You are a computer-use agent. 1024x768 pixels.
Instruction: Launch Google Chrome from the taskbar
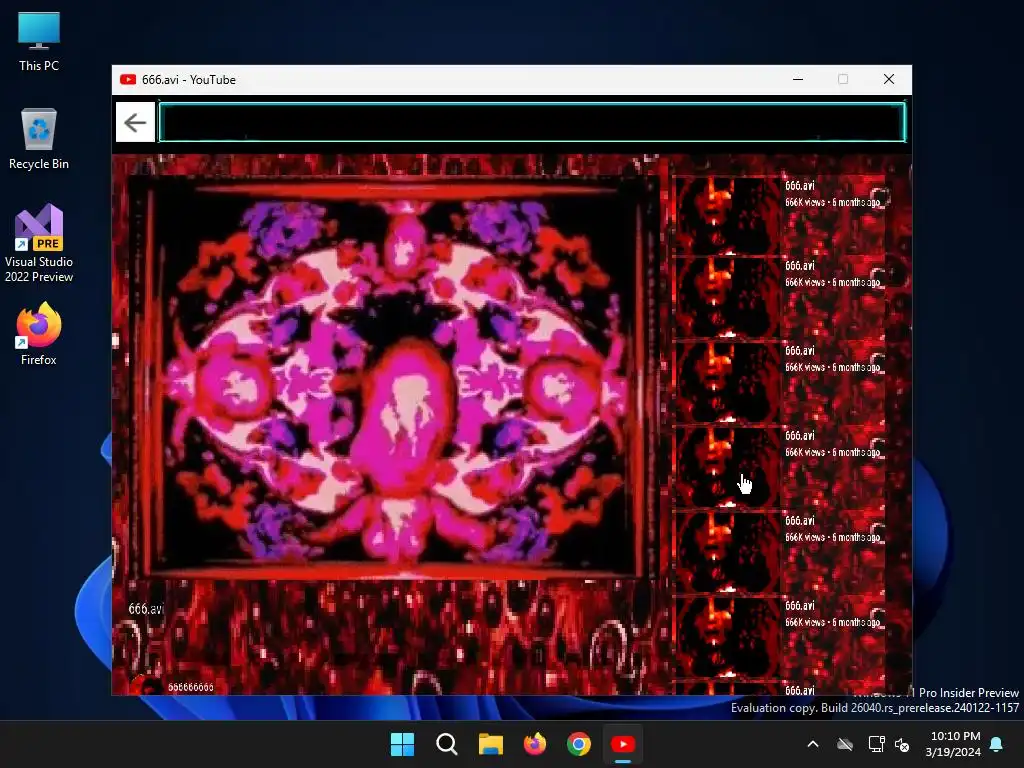coord(579,744)
